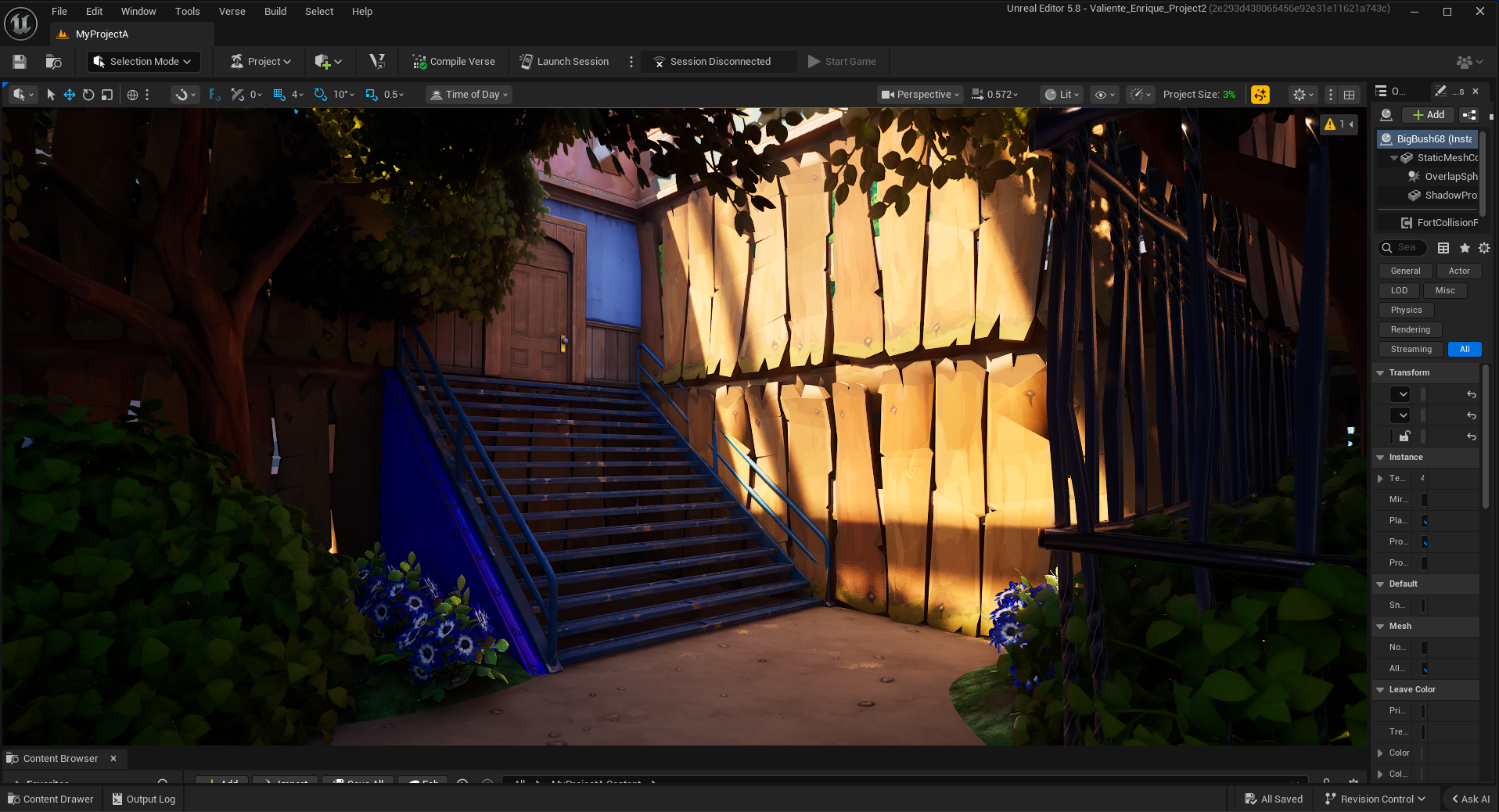
Task: Toggle the scale lock icon in Transform
Action: [x=1405, y=437]
